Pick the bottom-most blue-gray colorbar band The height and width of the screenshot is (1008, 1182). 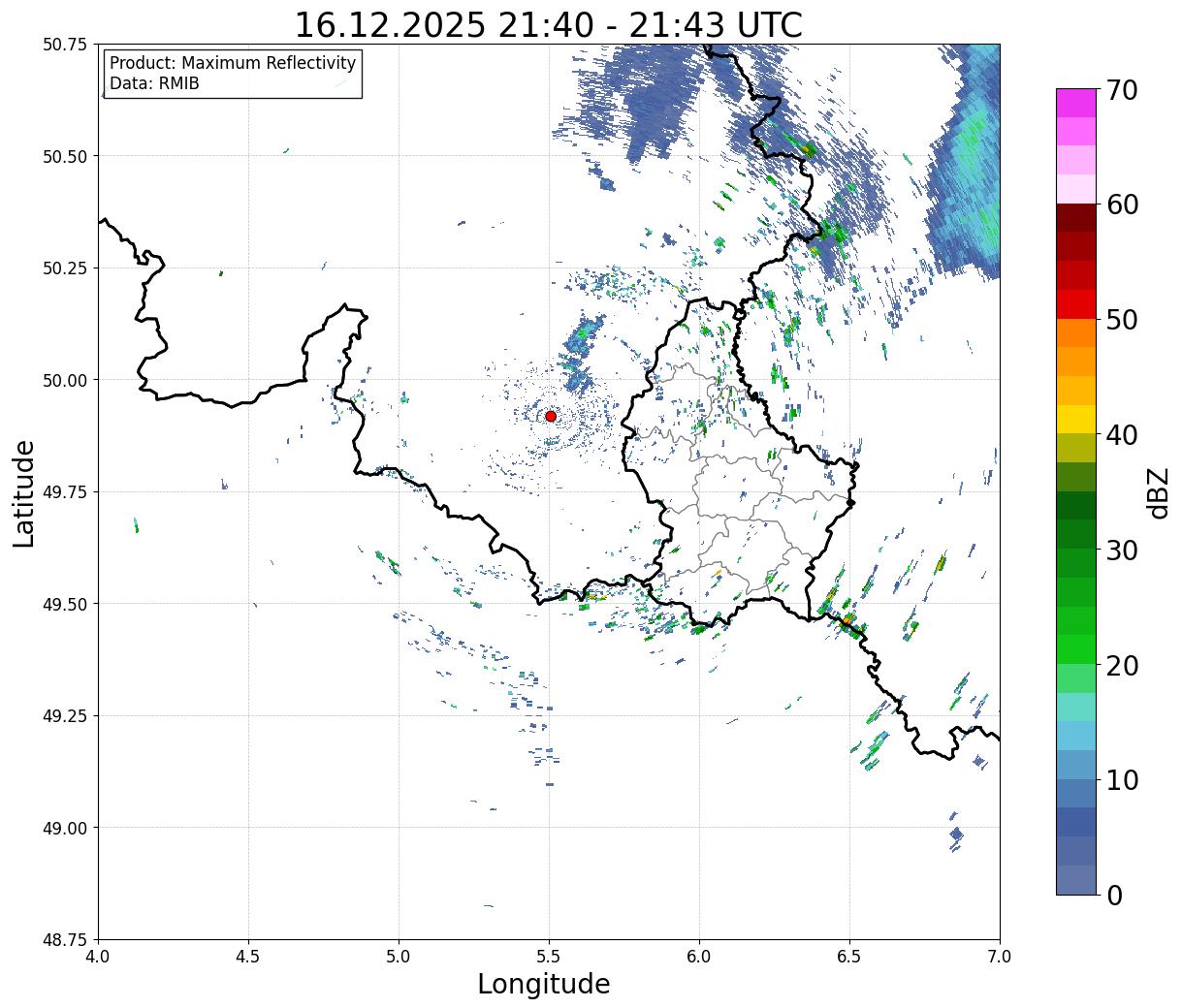coord(1075,879)
